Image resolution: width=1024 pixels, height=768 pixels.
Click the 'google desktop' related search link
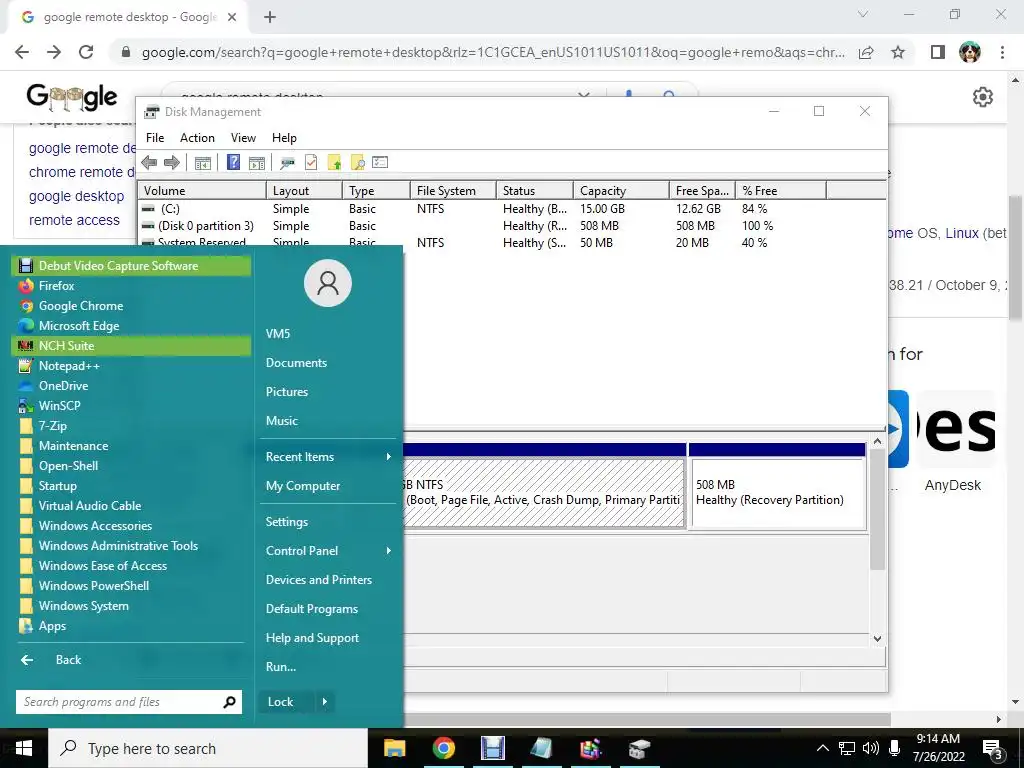pyautogui.click(x=76, y=196)
